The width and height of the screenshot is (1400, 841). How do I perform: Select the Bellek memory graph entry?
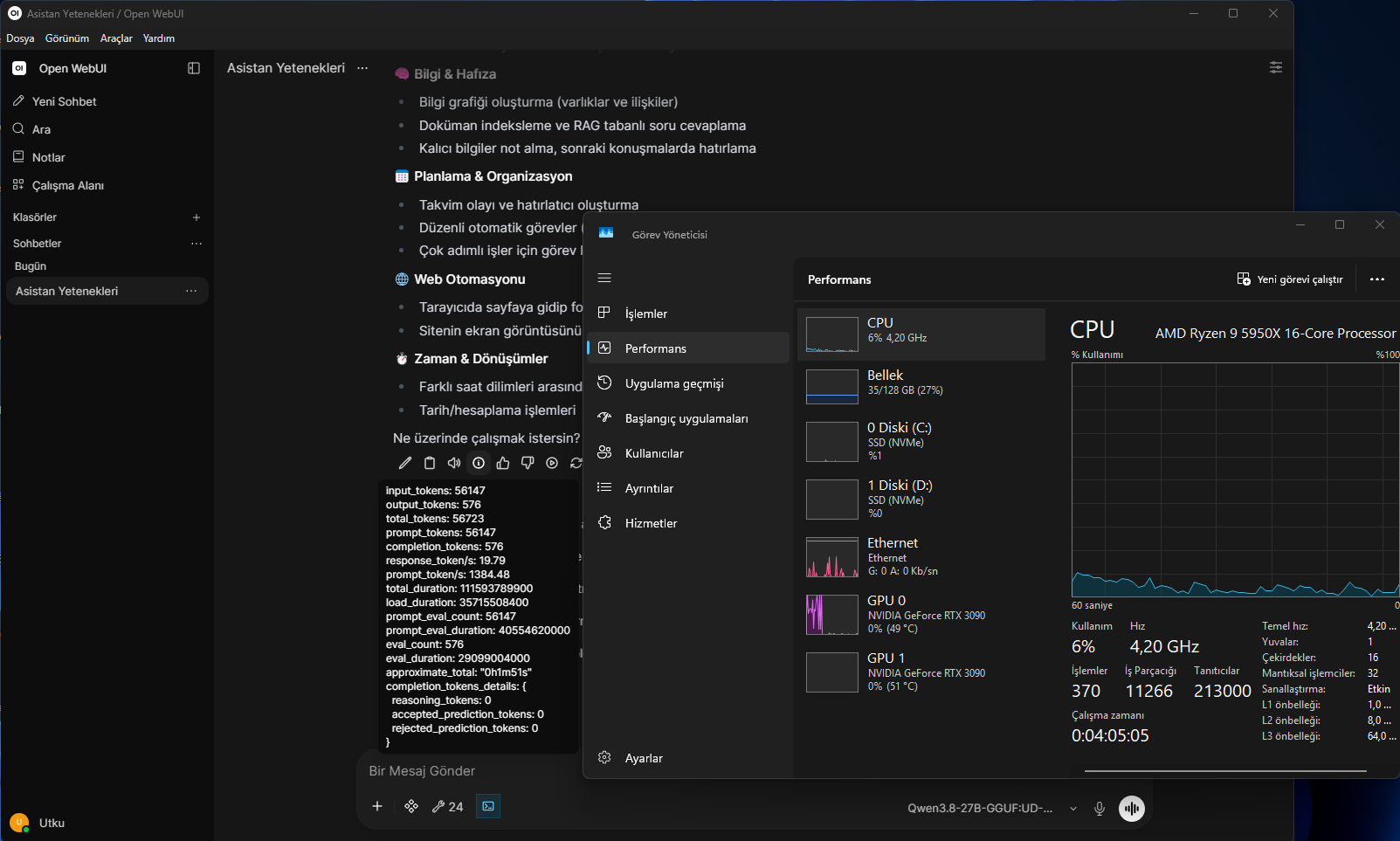tap(921, 386)
